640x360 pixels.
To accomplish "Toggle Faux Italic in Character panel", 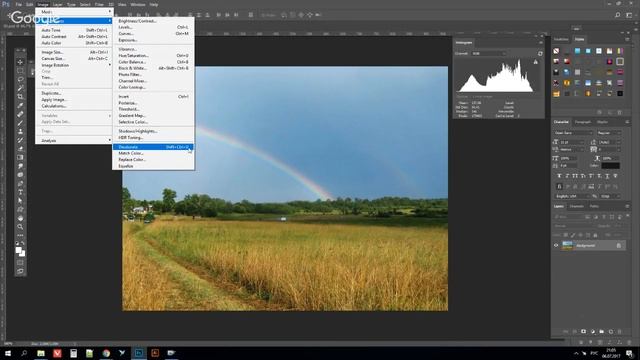I will point(567,176).
